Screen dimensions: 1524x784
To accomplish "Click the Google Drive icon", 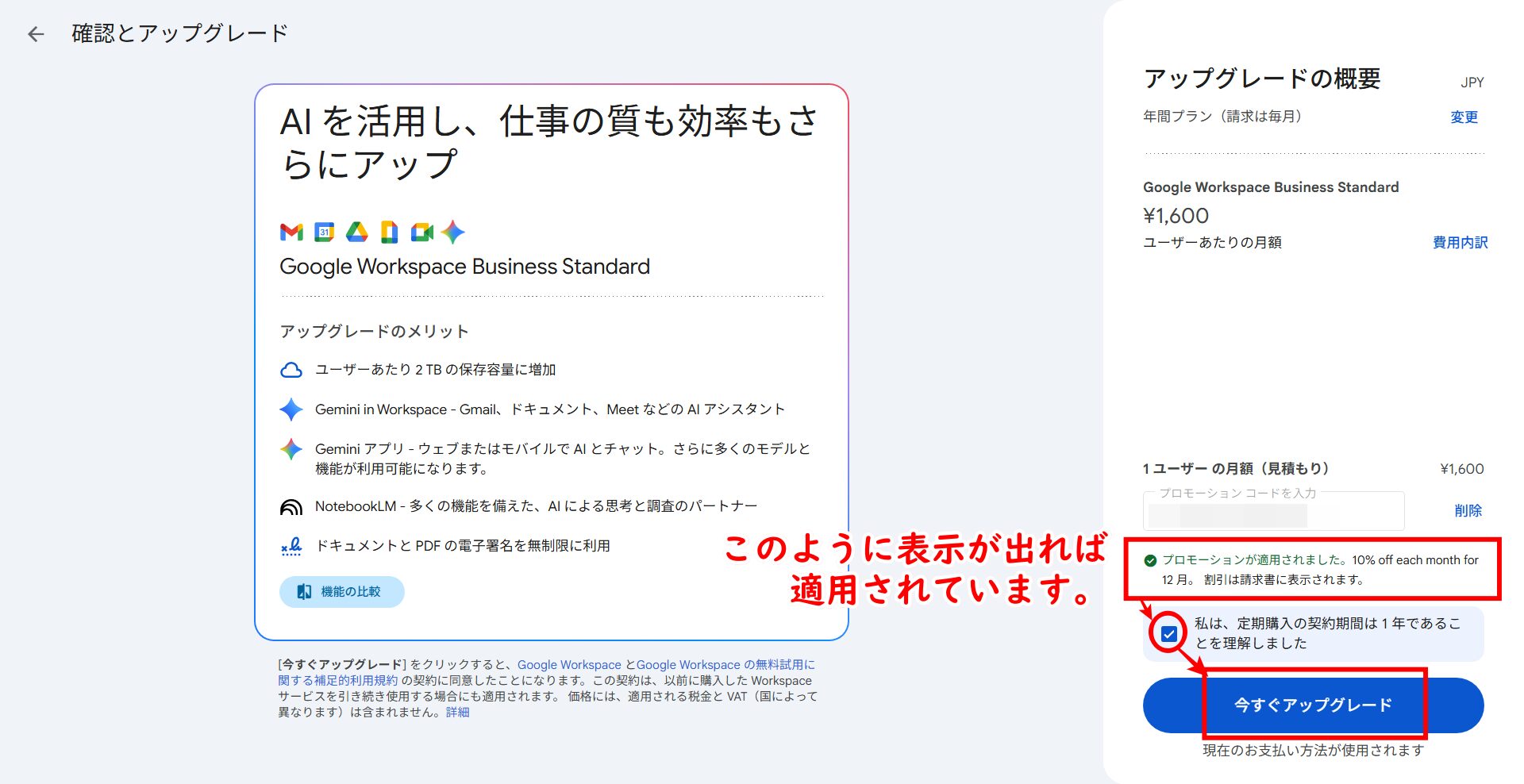I will (356, 232).
